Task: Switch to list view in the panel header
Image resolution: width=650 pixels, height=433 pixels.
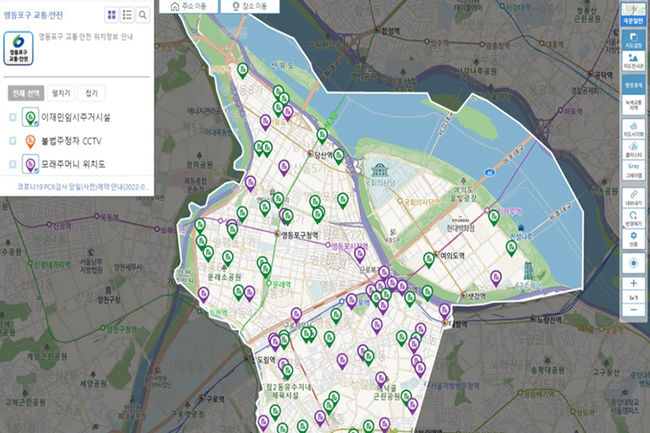Action: tap(127, 15)
